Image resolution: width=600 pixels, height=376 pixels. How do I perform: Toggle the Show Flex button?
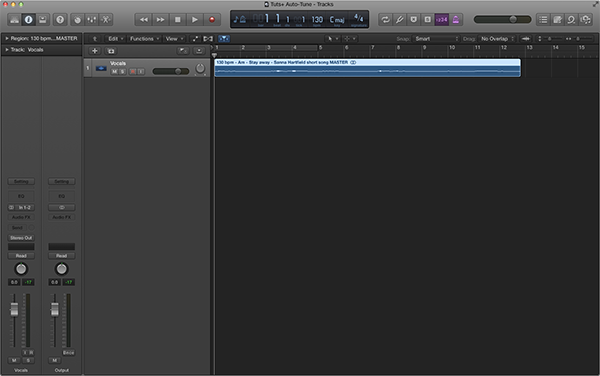(208, 39)
